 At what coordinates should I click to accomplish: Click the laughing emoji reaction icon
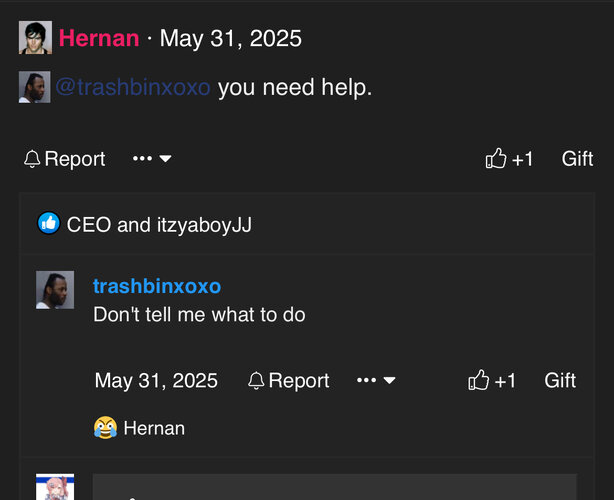point(105,429)
